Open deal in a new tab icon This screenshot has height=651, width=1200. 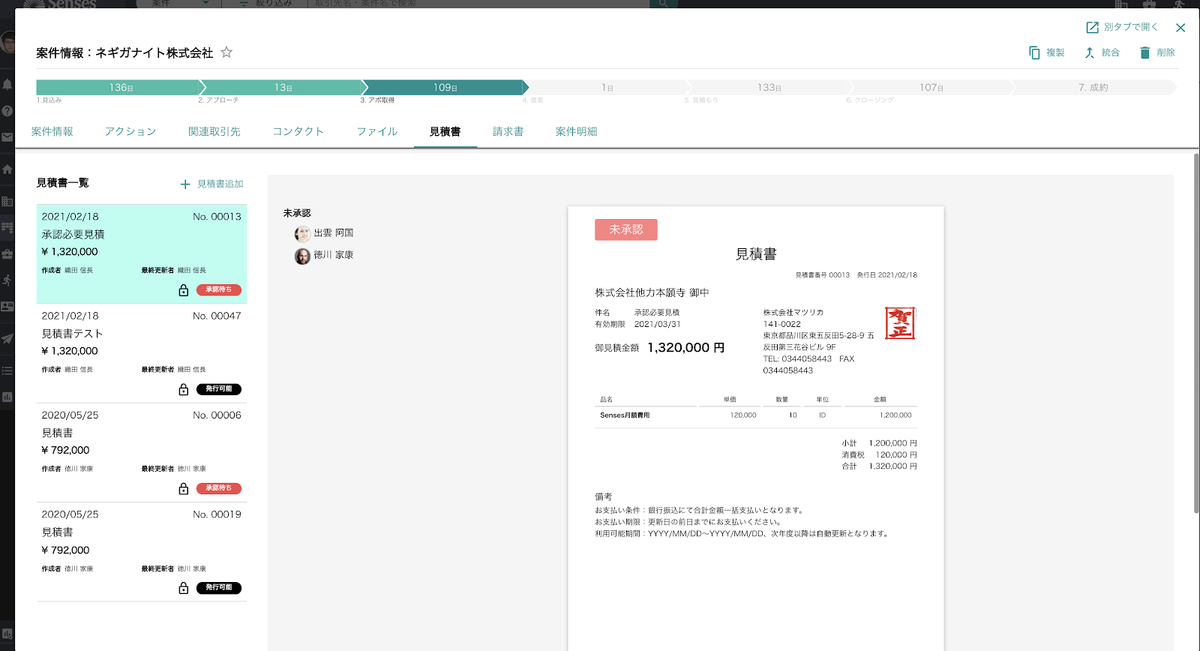(x=1092, y=27)
